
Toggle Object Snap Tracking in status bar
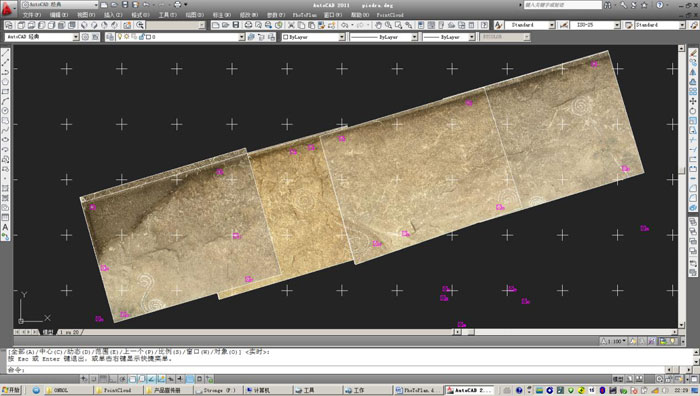point(151,379)
